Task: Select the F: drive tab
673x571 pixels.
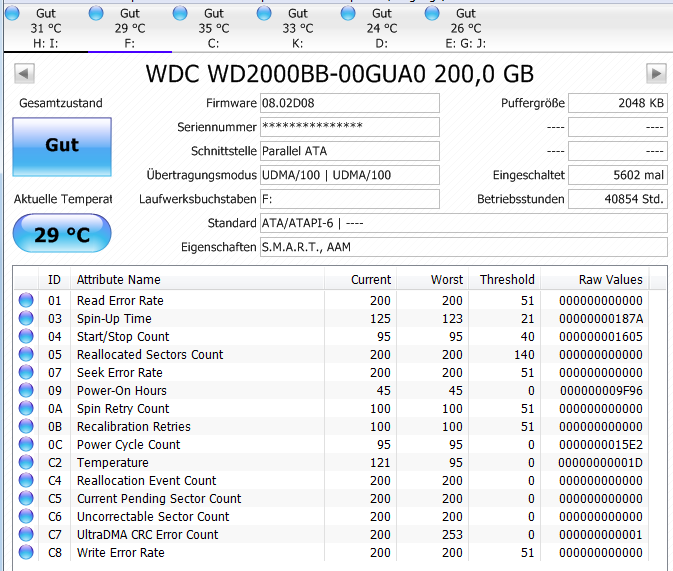Action: point(130,28)
